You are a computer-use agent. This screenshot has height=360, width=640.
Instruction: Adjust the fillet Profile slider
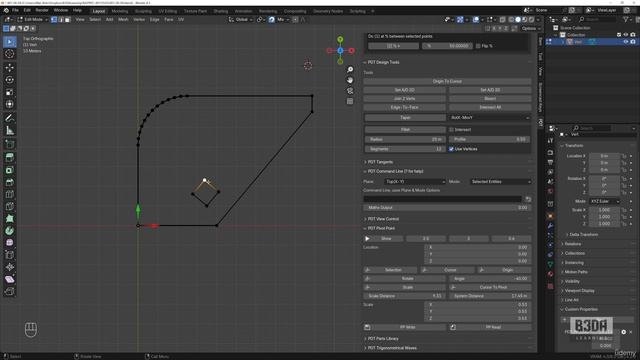coord(490,139)
